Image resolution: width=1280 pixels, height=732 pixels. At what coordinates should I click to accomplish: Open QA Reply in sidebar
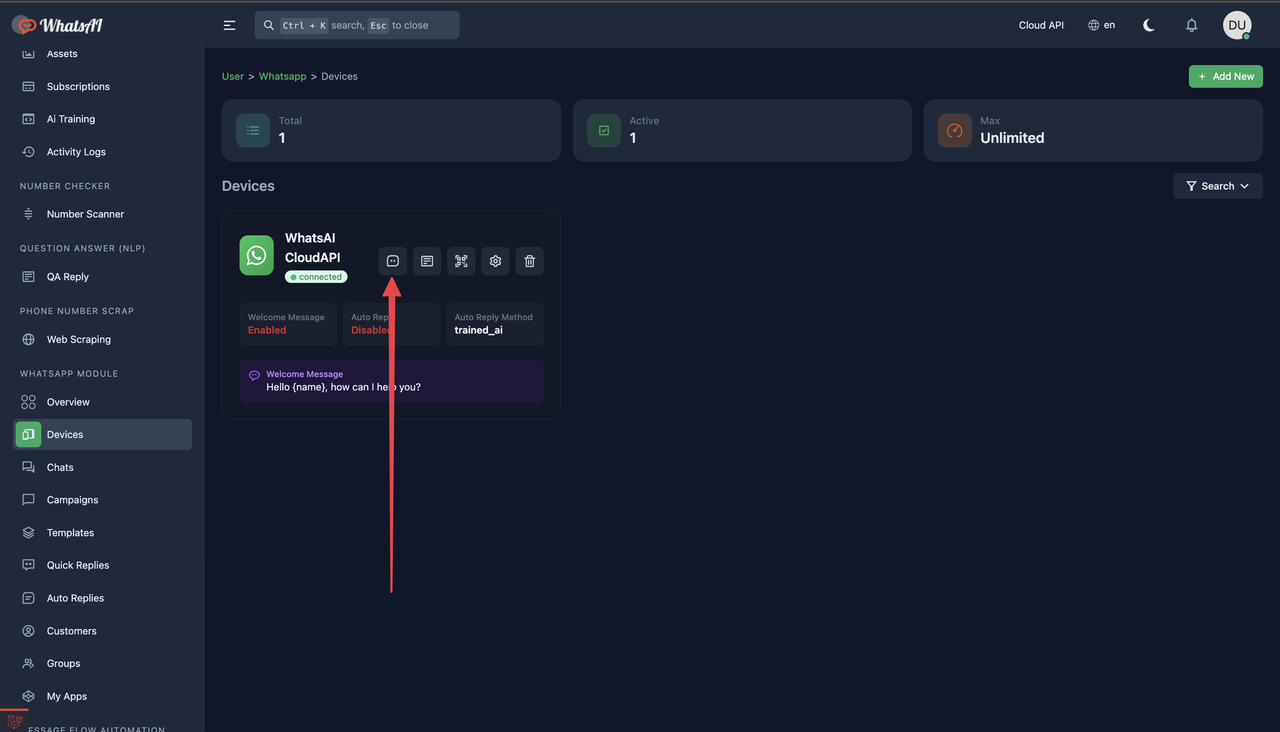tap(102, 277)
